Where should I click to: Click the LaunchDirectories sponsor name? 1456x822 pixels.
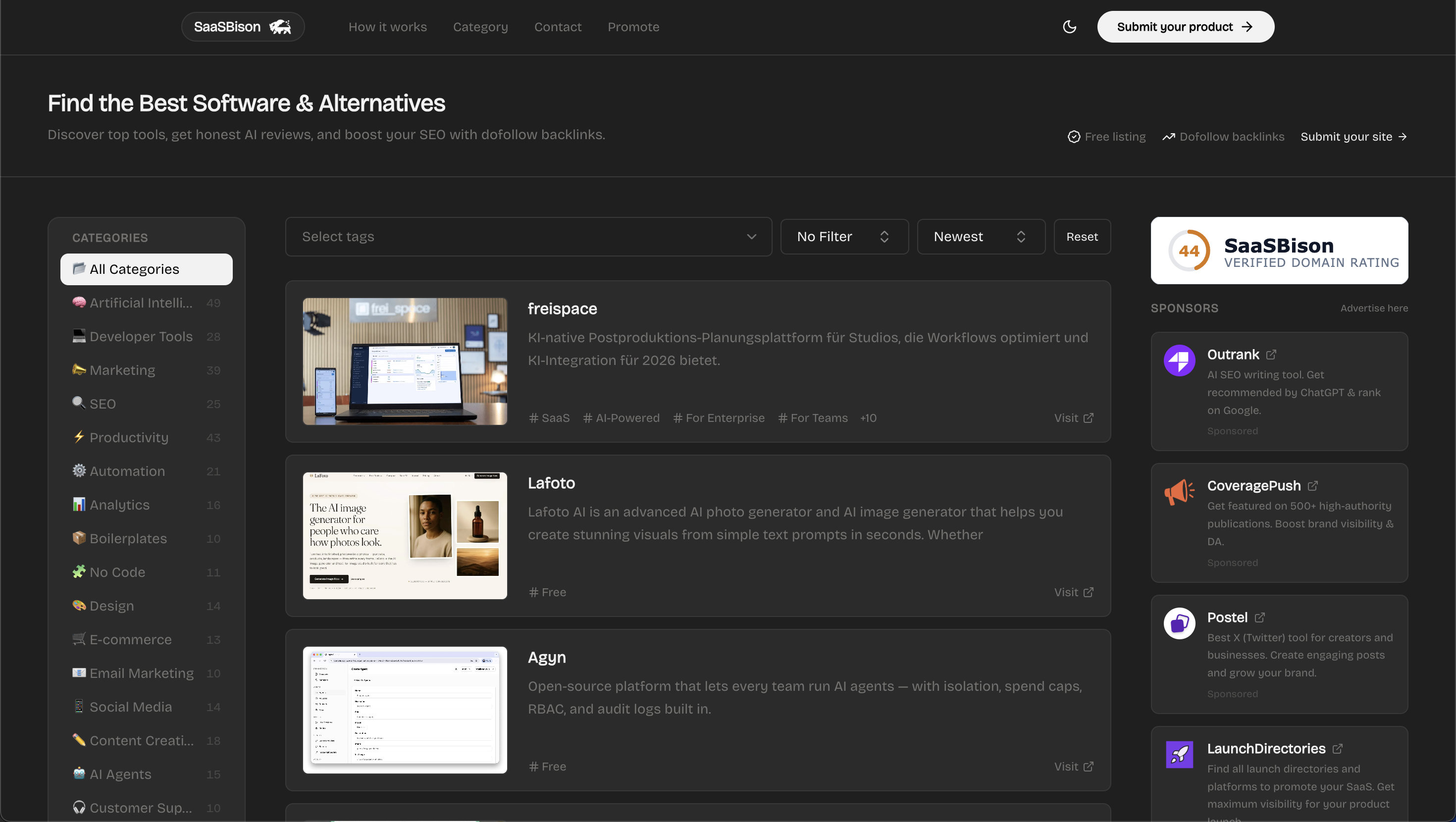pyautogui.click(x=1266, y=749)
